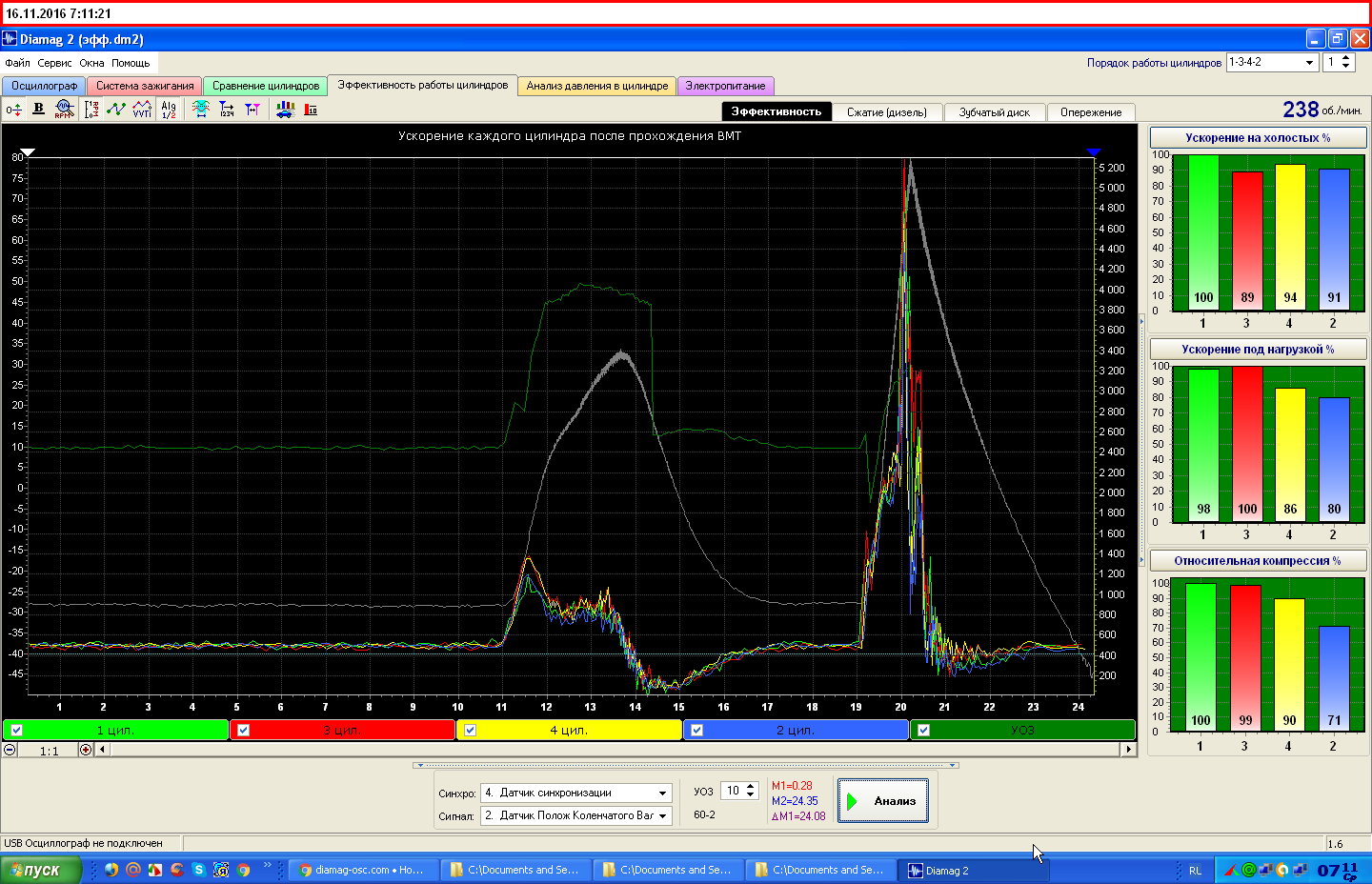Viewport: 1372px width, 884px height.
Task: Switch to the Электропитание tab
Action: click(725, 86)
